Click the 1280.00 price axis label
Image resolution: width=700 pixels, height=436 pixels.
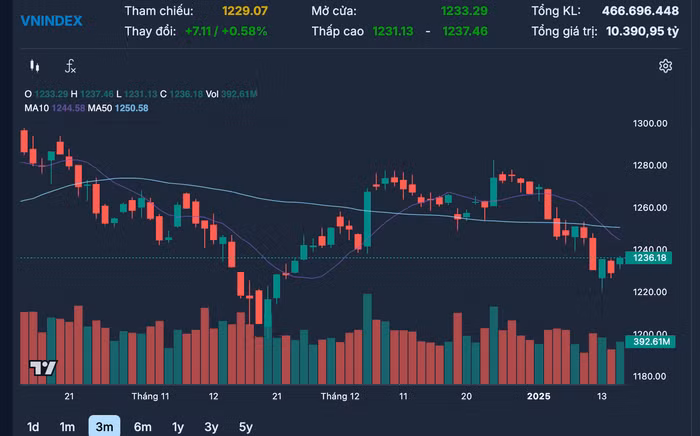[x=650, y=166]
